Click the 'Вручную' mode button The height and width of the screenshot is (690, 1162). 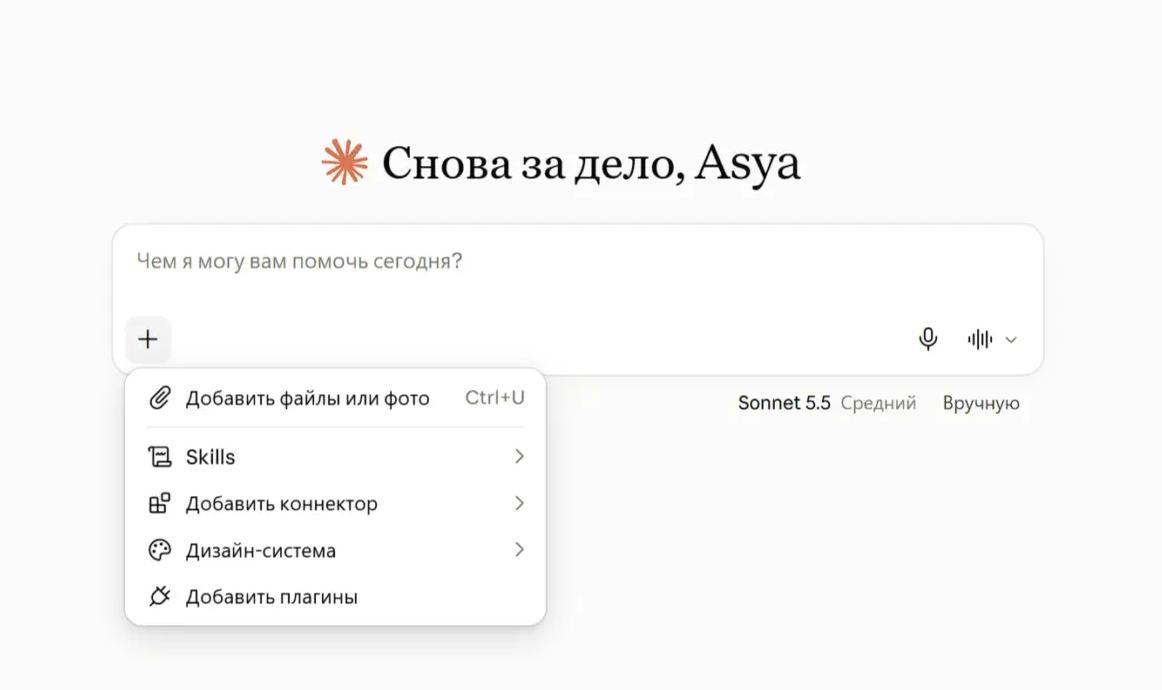tap(981, 403)
